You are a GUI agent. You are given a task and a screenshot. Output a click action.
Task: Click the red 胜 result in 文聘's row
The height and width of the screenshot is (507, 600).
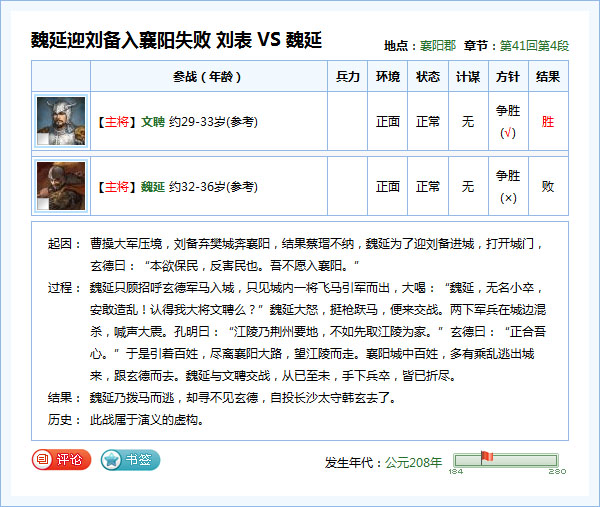click(548, 122)
